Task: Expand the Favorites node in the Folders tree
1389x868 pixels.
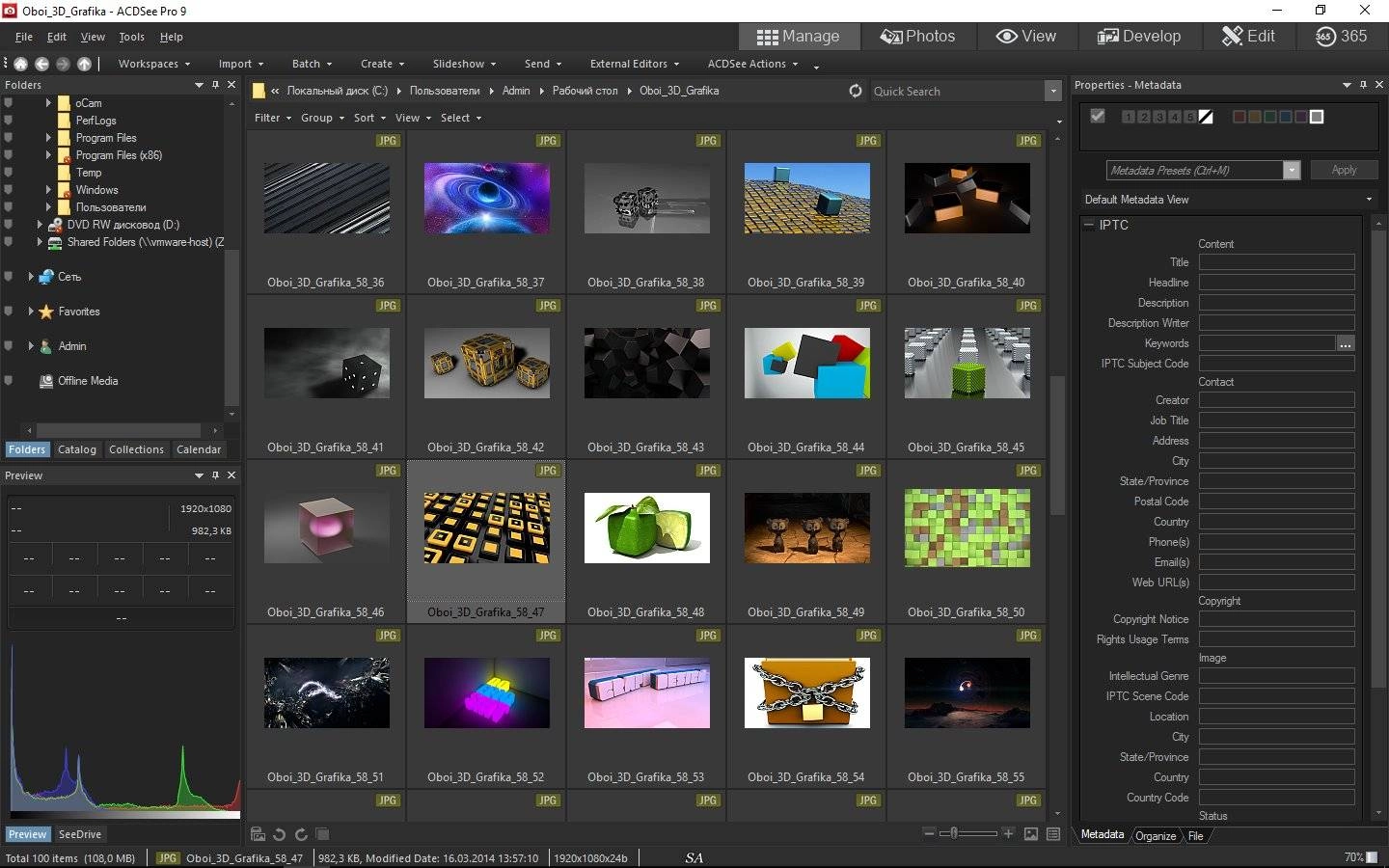Action: (x=31, y=312)
